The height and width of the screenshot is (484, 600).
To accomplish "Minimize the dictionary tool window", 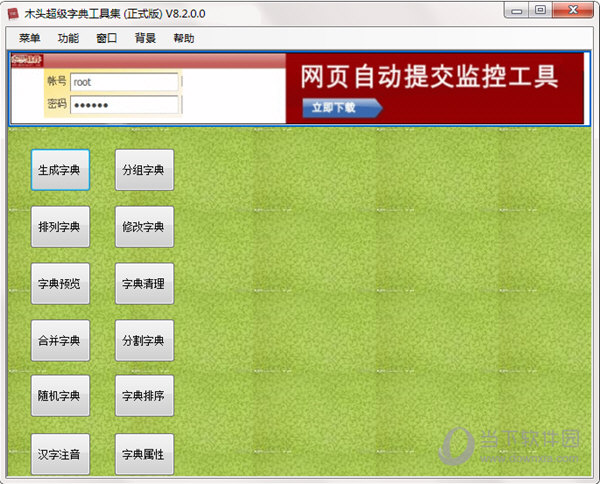I will pyautogui.click(x=517, y=10).
